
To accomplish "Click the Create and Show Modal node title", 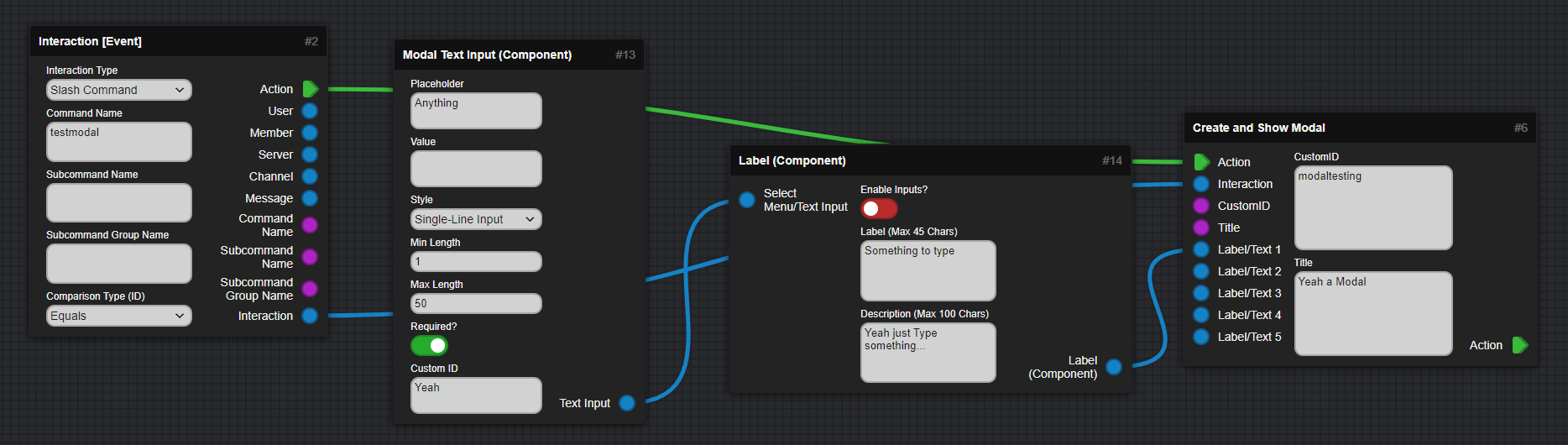I will pos(1258,128).
